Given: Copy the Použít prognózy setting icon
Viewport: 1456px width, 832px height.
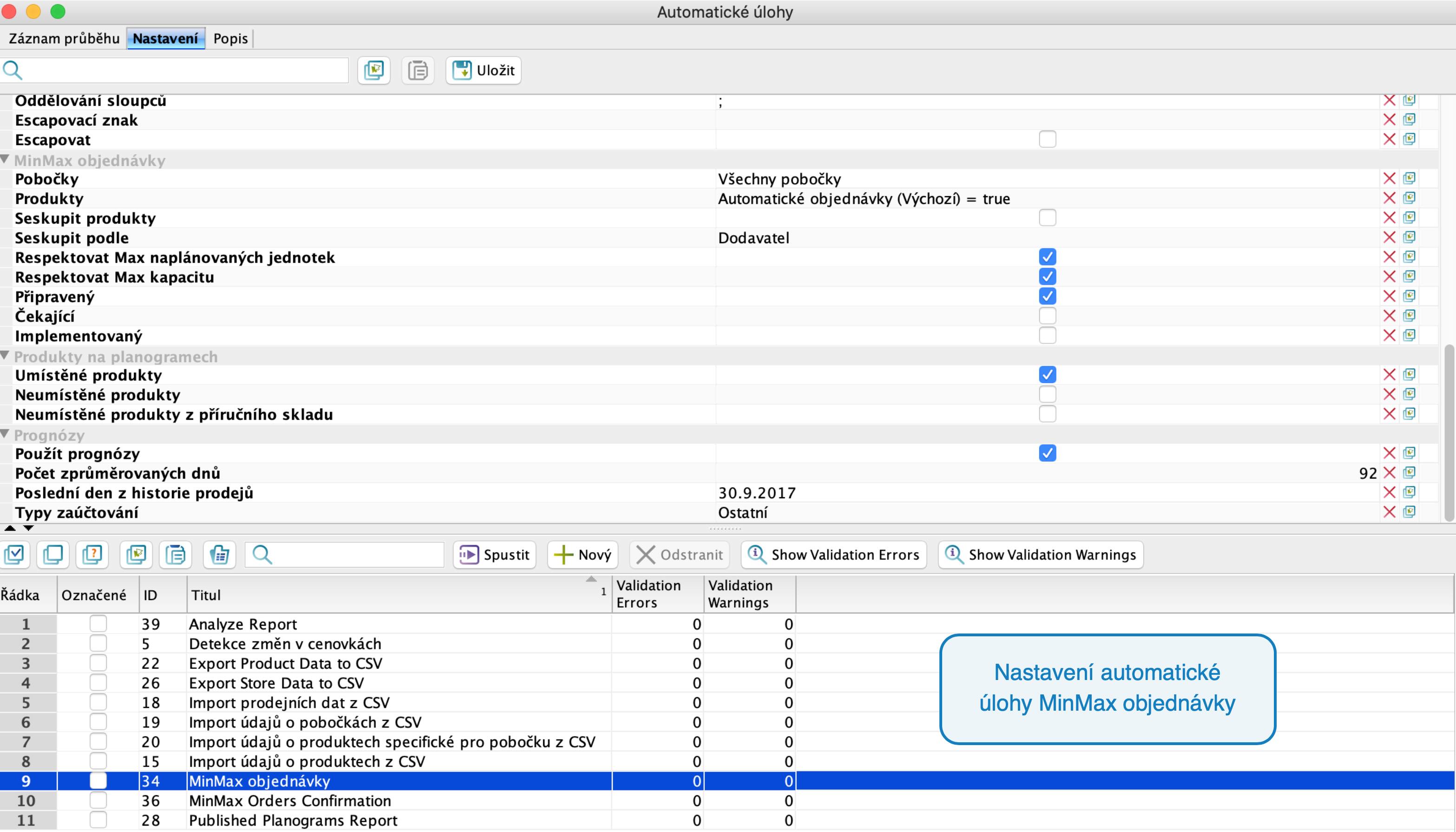Looking at the screenshot, I should tap(1409, 454).
